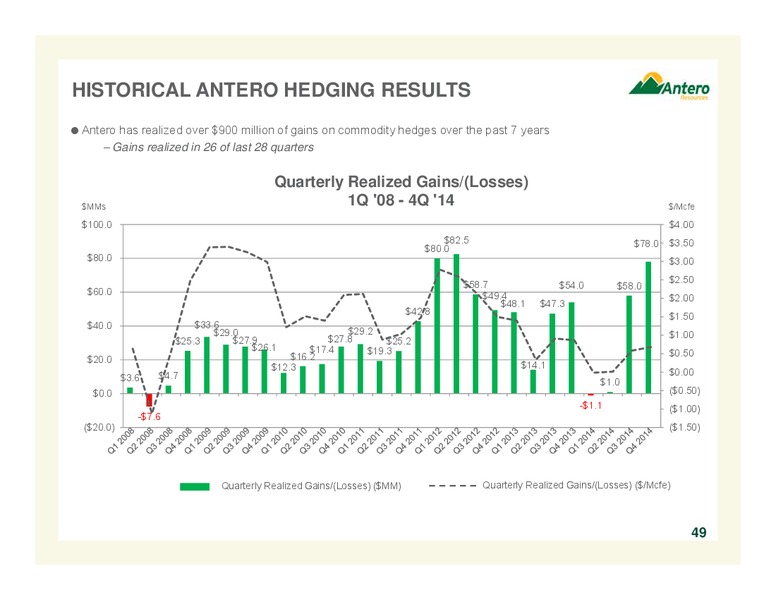Click the chart title 'Quarterly Realized Gains/(Losses)'
Screen dimensions: 776x600
(x=401, y=182)
